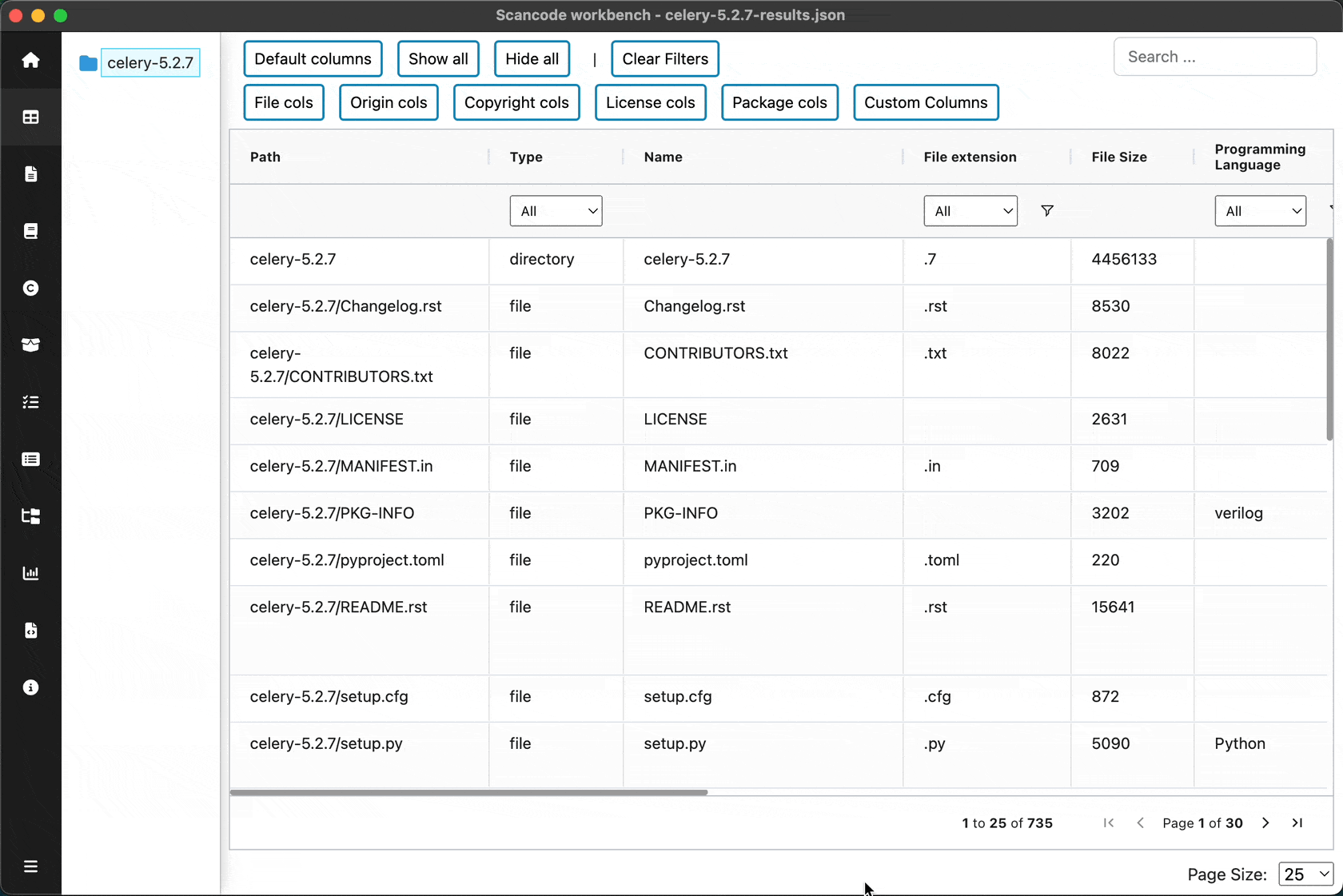Sort by the File Size column header
The image size is (1343, 896).
[x=1119, y=157]
